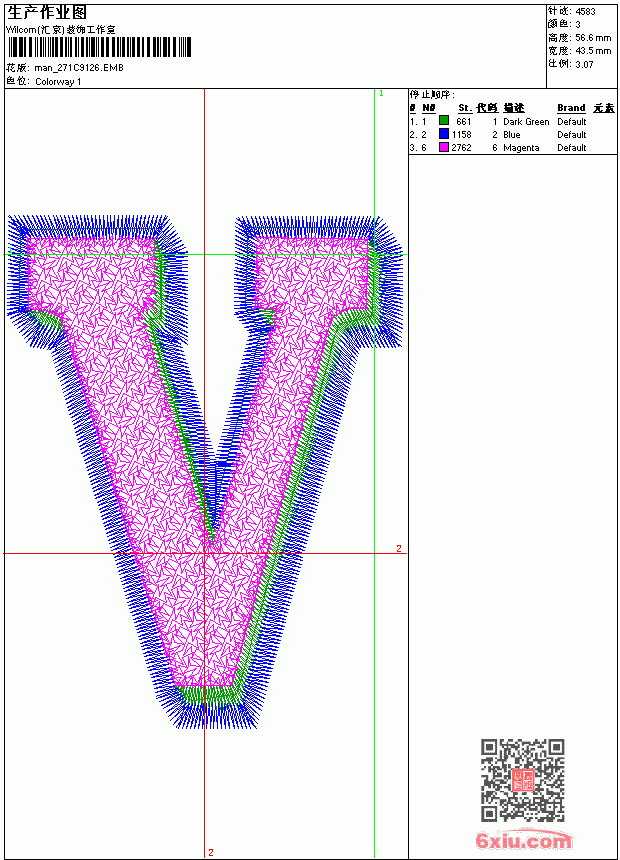620x860 pixels.
Task: Click the Dark Green color swatch
Action: (x=444, y=120)
